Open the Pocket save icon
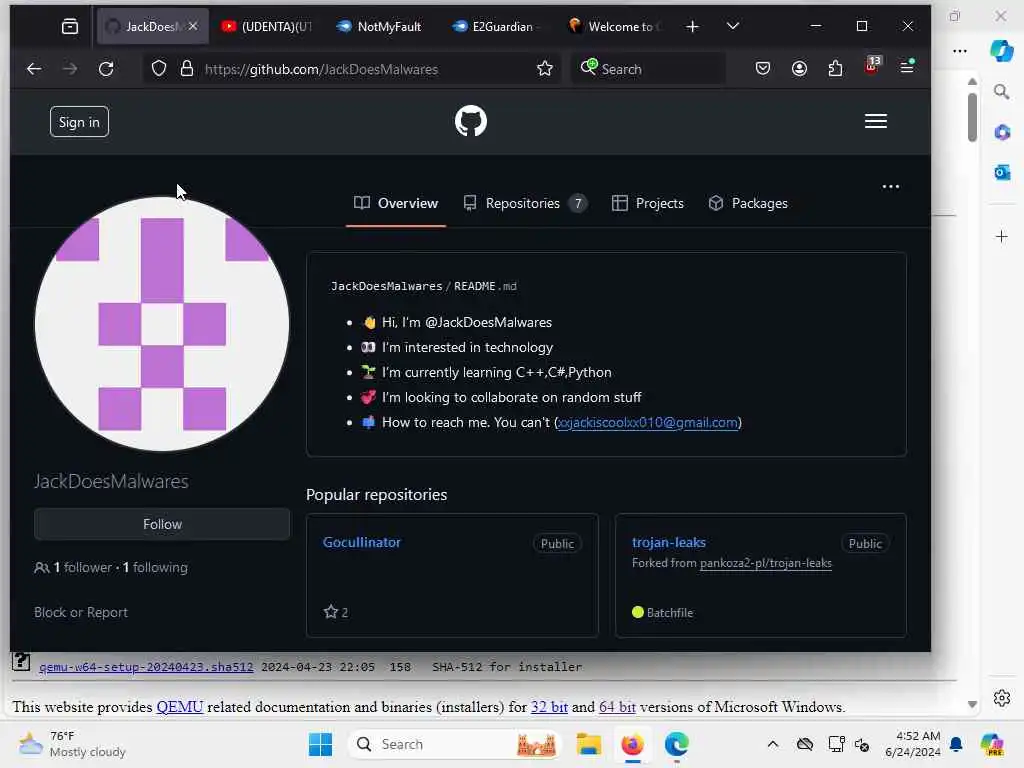 click(763, 68)
